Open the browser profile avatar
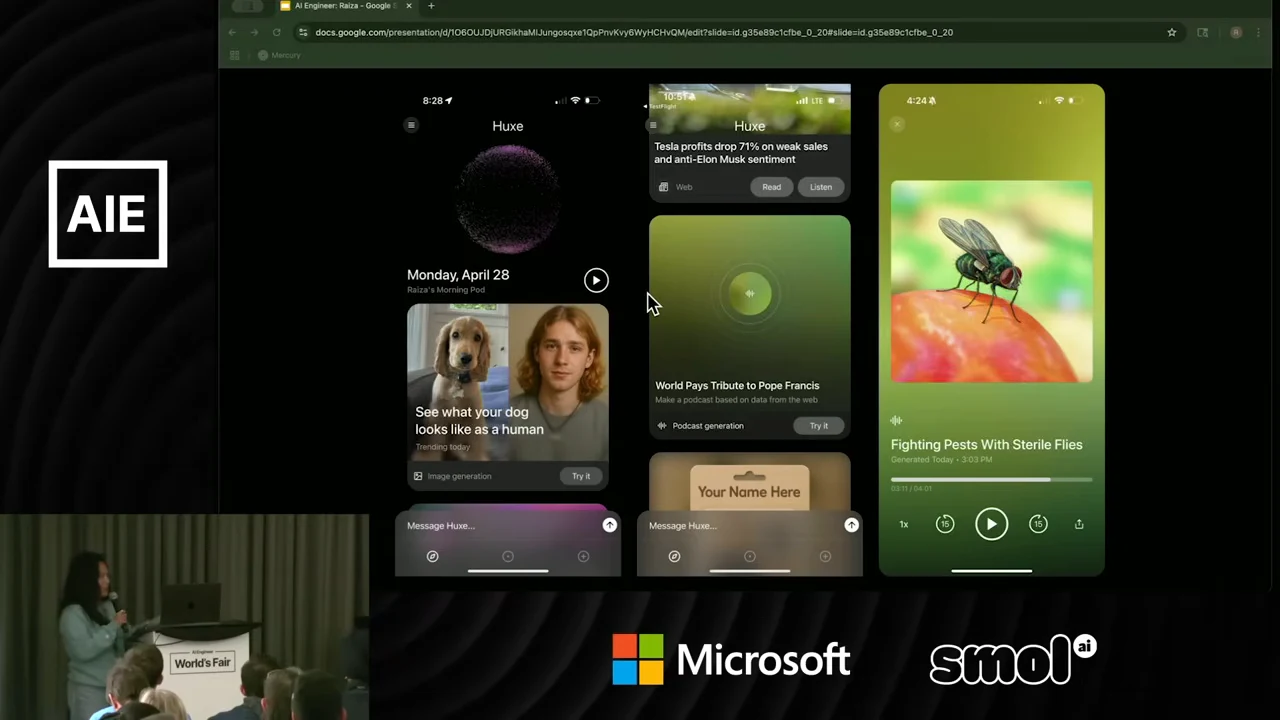 point(1236,32)
